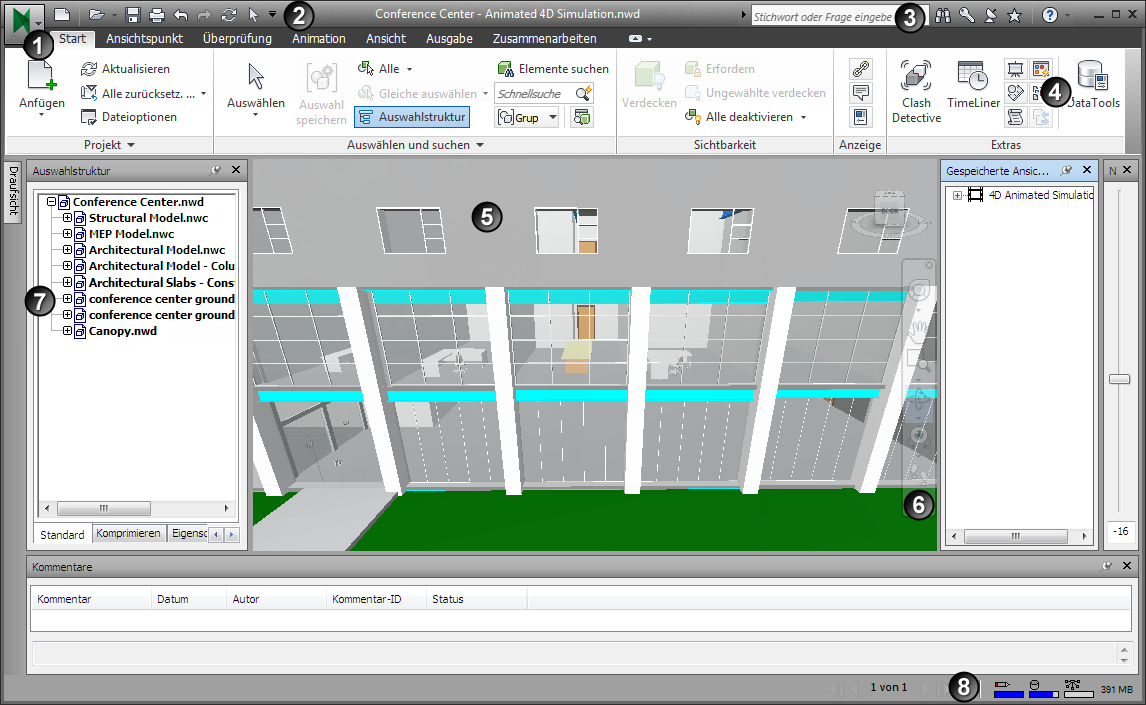The width and height of the screenshot is (1146, 705).
Task: Open TimeLiner
Action: (974, 86)
